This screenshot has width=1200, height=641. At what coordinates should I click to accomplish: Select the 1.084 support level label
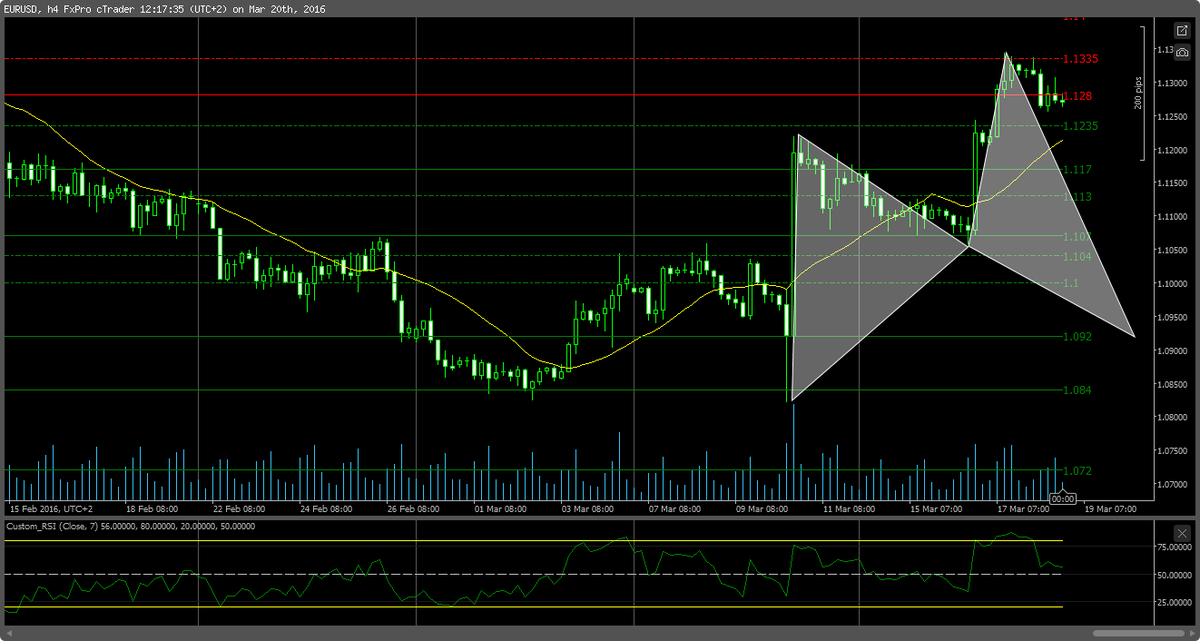click(1076, 390)
